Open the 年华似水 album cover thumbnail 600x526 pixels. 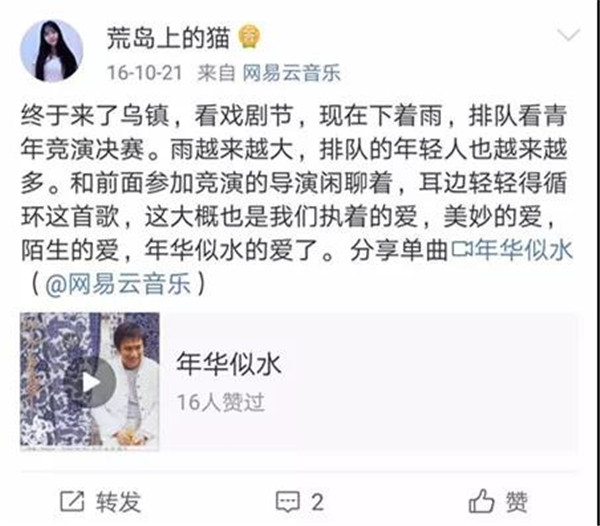click(90, 382)
